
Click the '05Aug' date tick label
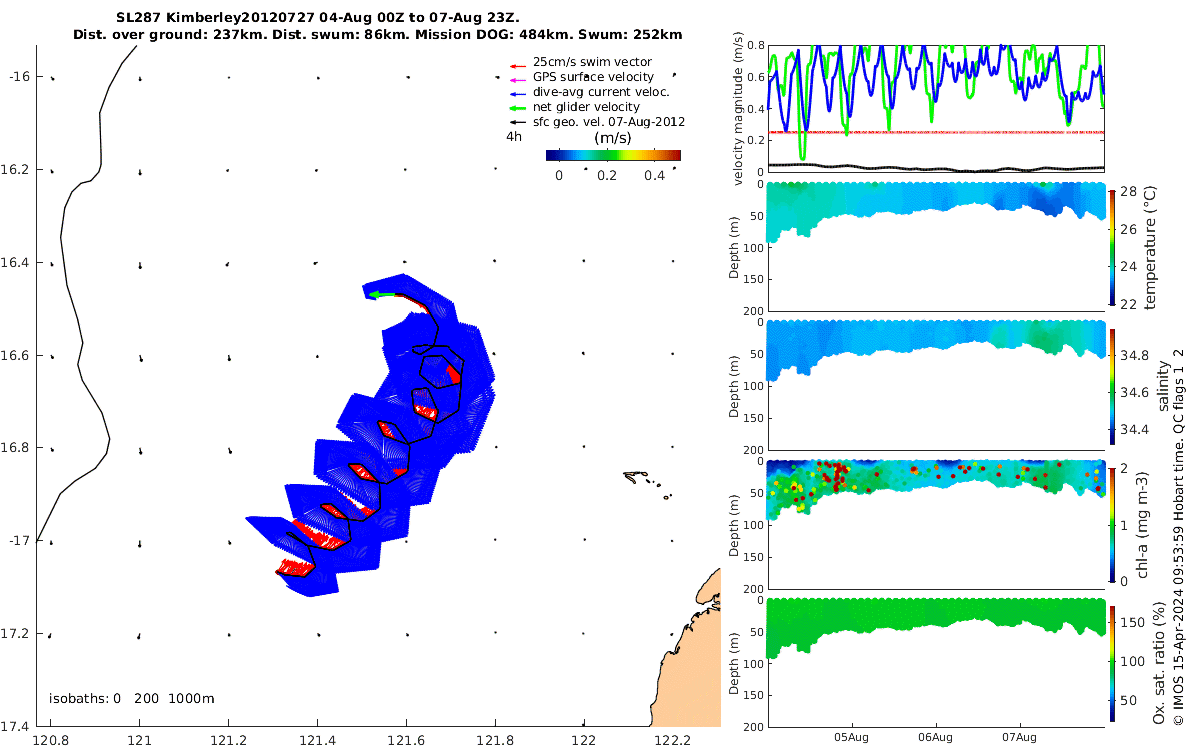coord(851,737)
